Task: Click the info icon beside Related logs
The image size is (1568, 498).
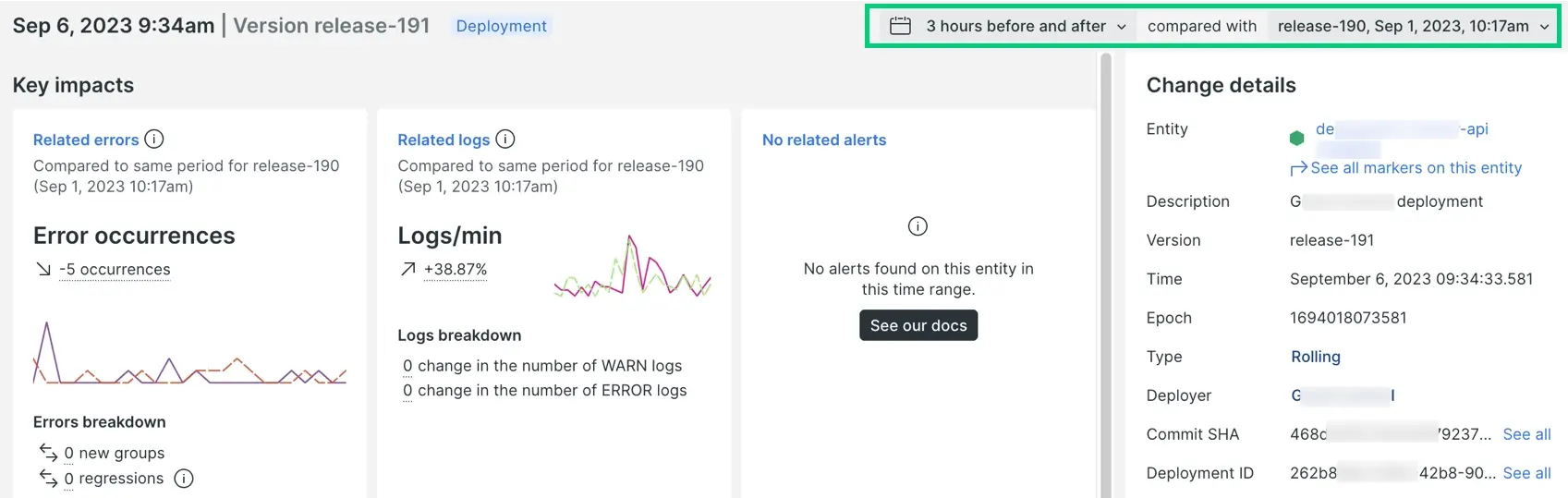Action: [505, 140]
